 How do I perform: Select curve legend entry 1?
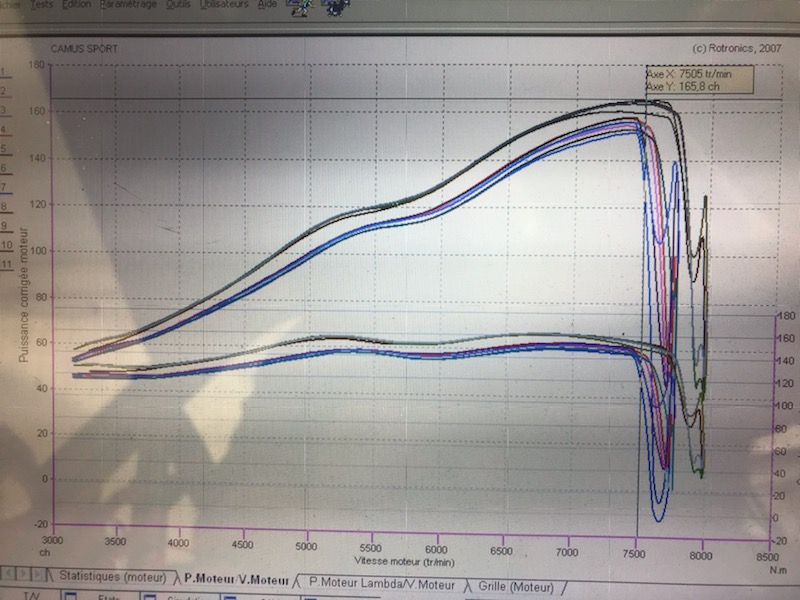4,72
